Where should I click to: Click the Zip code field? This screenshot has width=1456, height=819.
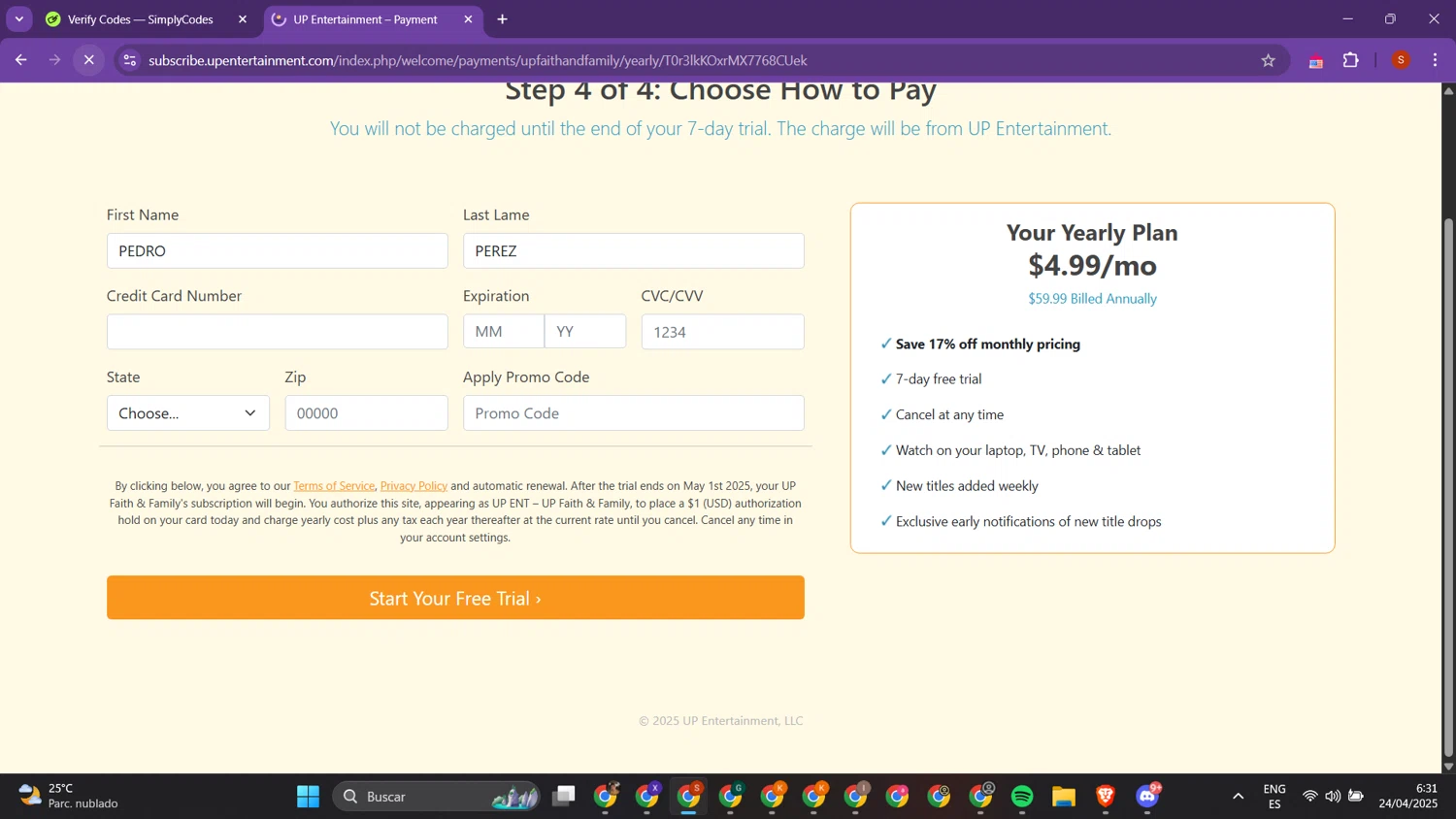click(x=366, y=413)
